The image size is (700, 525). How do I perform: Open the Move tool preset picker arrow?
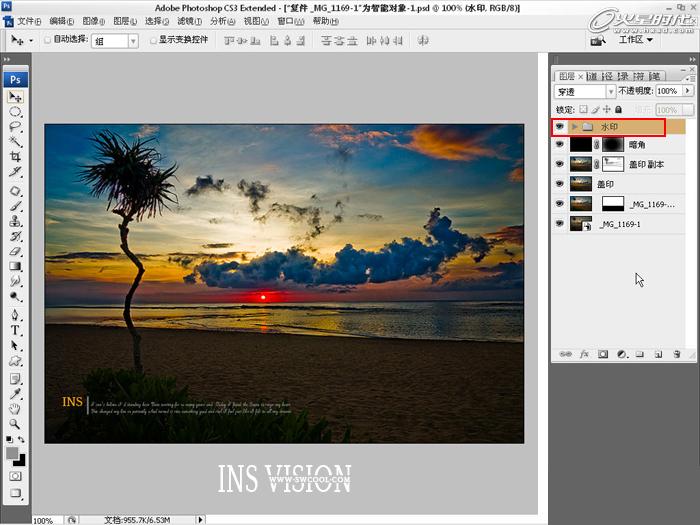[x=31, y=41]
